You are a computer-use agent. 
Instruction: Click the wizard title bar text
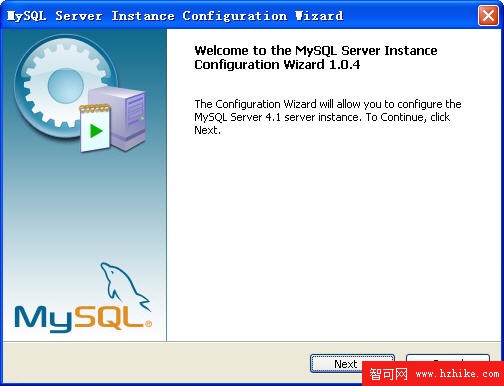coord(175,16)
